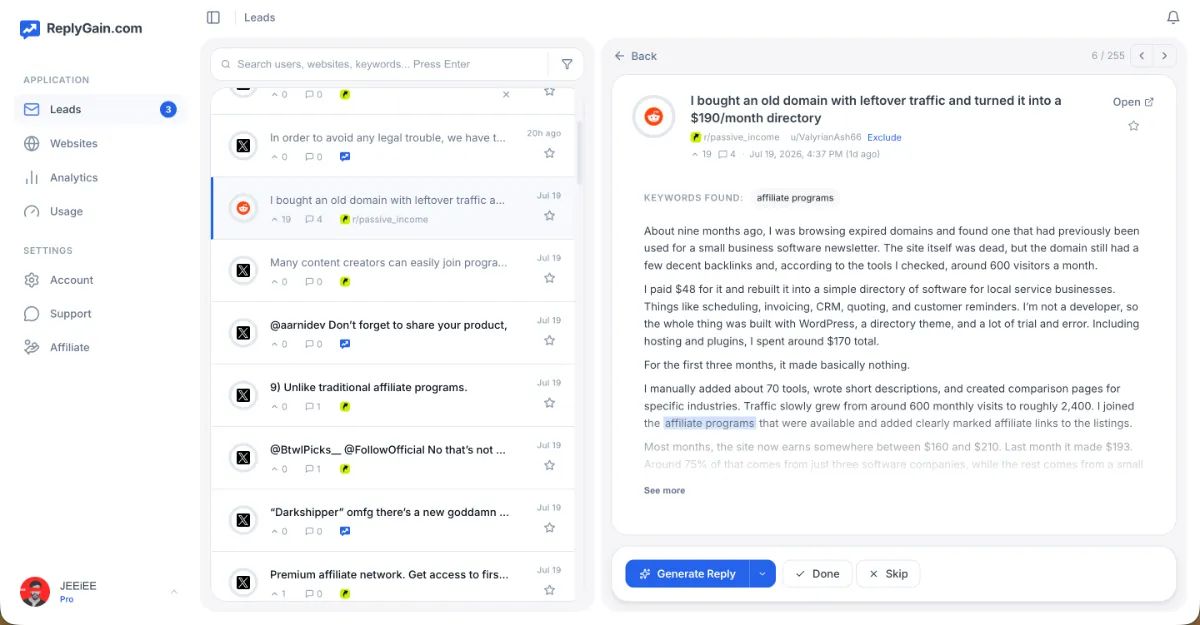Open the Generate Reply dropdown arrow
1200x625 pixels.
[x=762, y=574]
